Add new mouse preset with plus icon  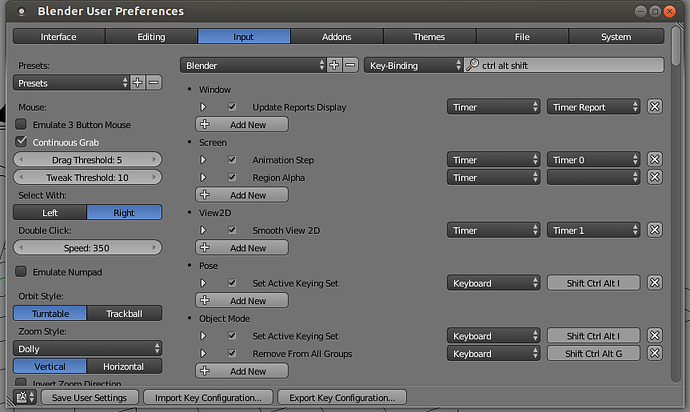click(138, 82)
